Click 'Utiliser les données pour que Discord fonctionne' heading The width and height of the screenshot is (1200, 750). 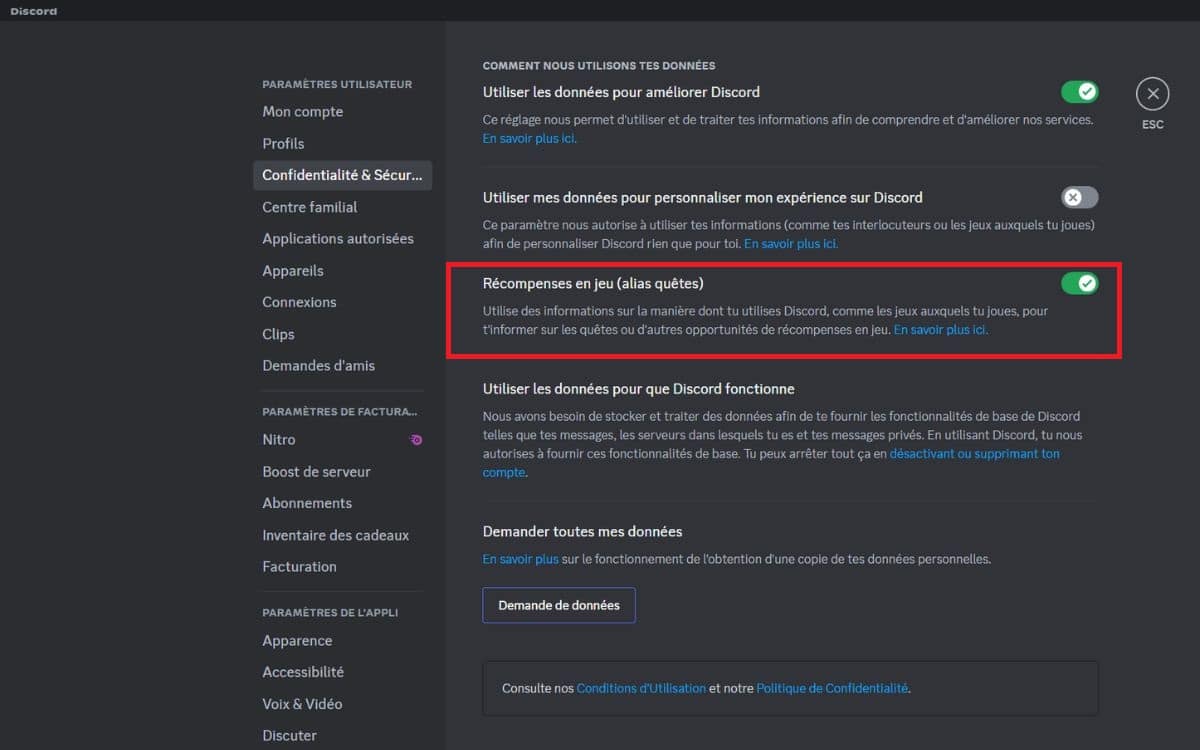pyautogui.click(x=639, y=389)
